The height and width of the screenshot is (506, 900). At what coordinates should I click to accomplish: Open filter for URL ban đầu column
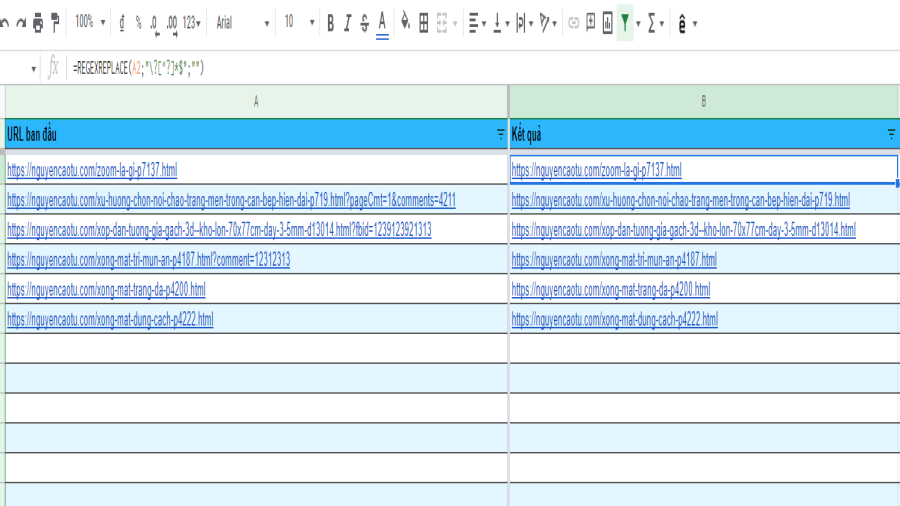coord(500,134)
